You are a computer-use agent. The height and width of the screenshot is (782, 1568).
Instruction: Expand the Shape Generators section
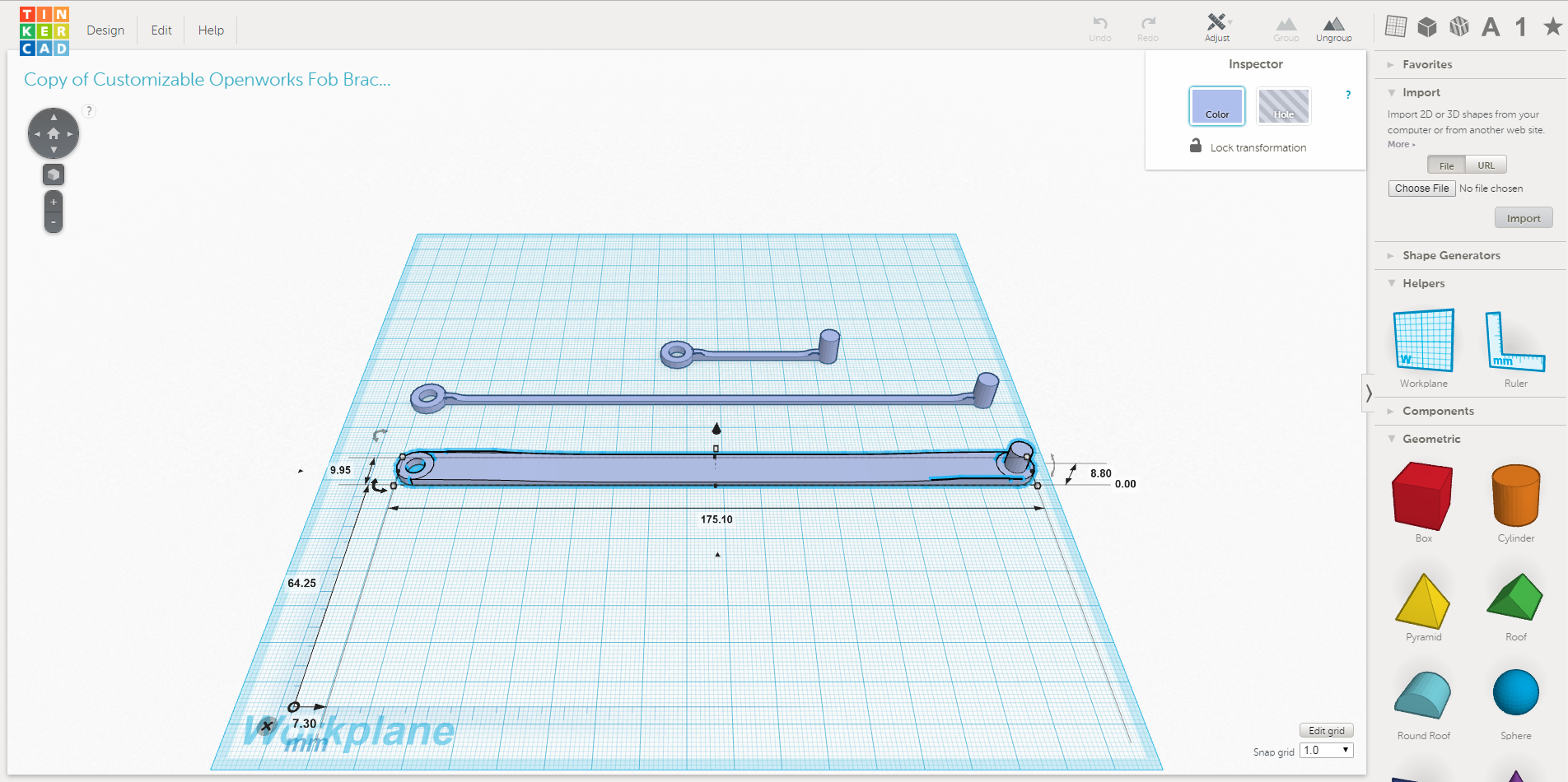point(1451,255)
